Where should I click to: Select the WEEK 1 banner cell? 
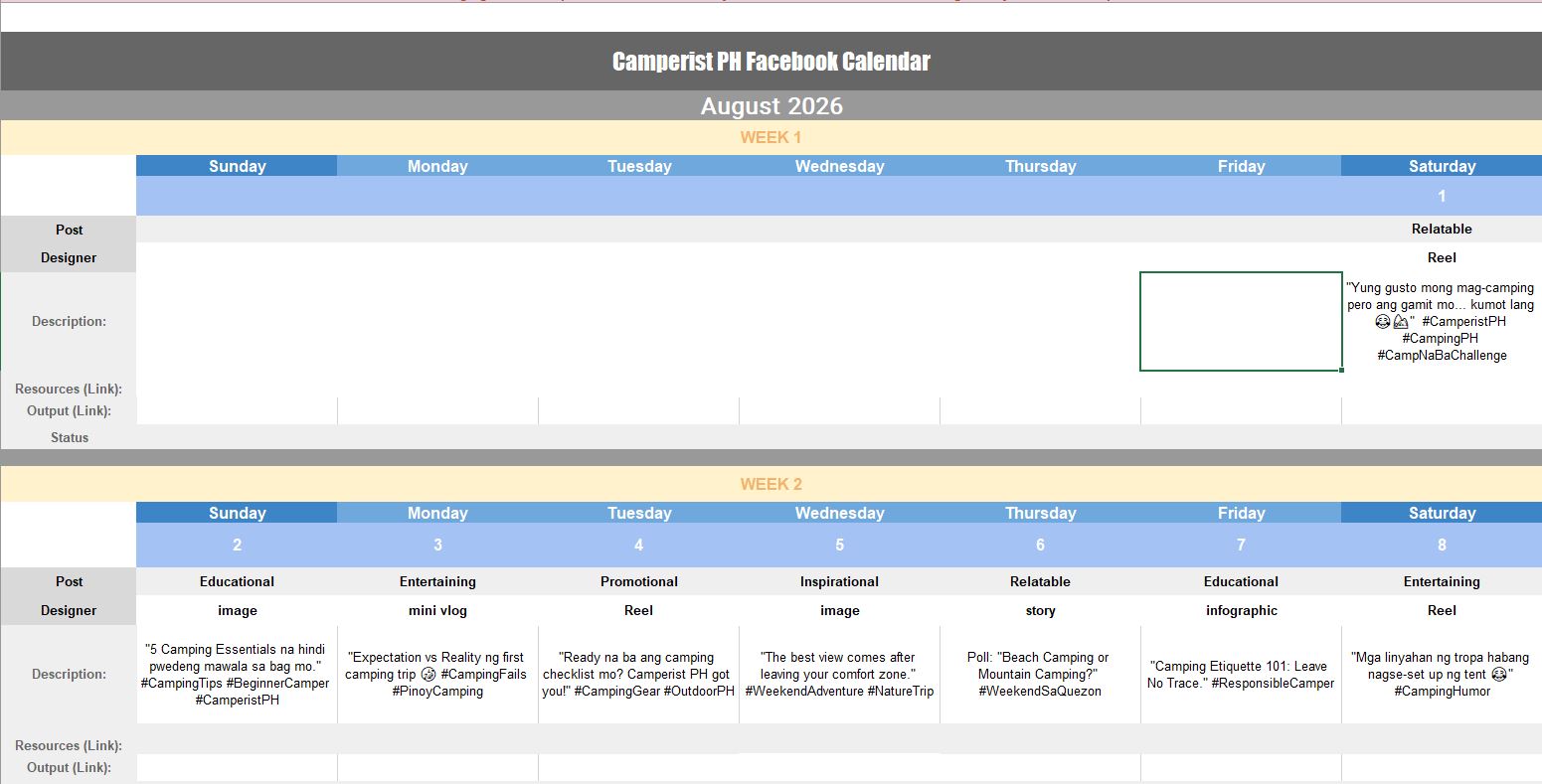[771, 137]
